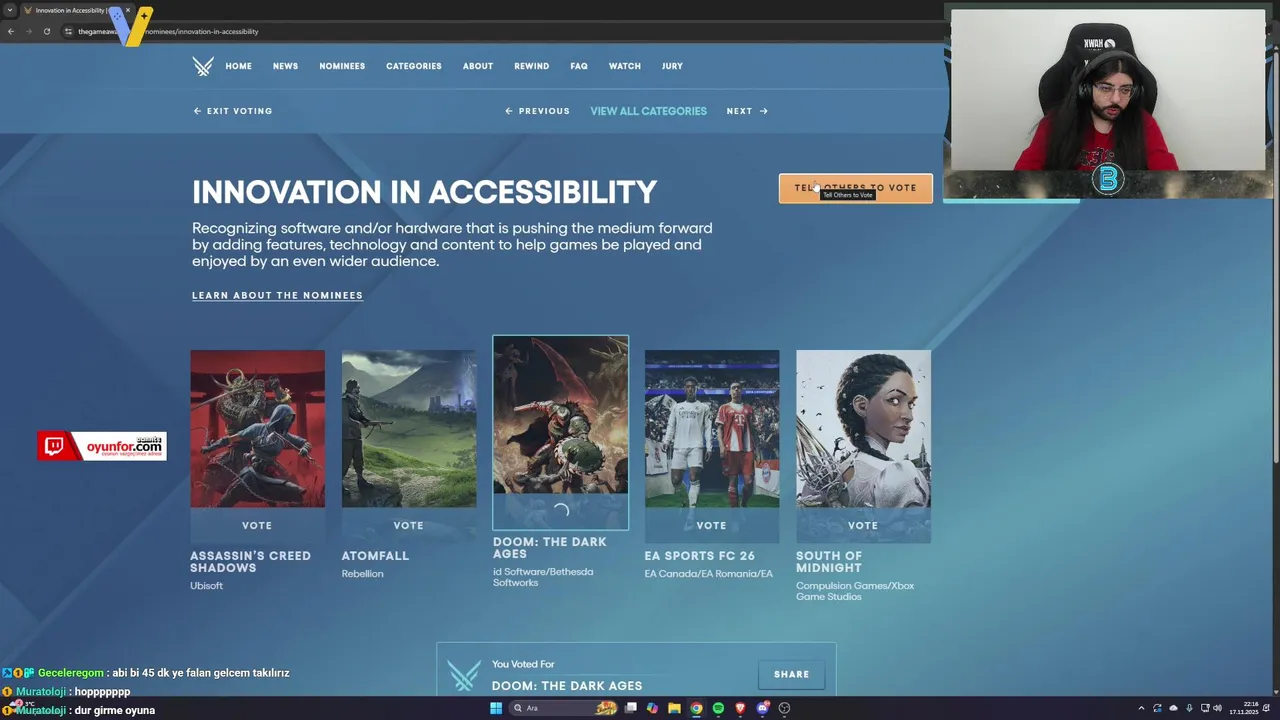Open Discord from the taskbar

(762, 708)
